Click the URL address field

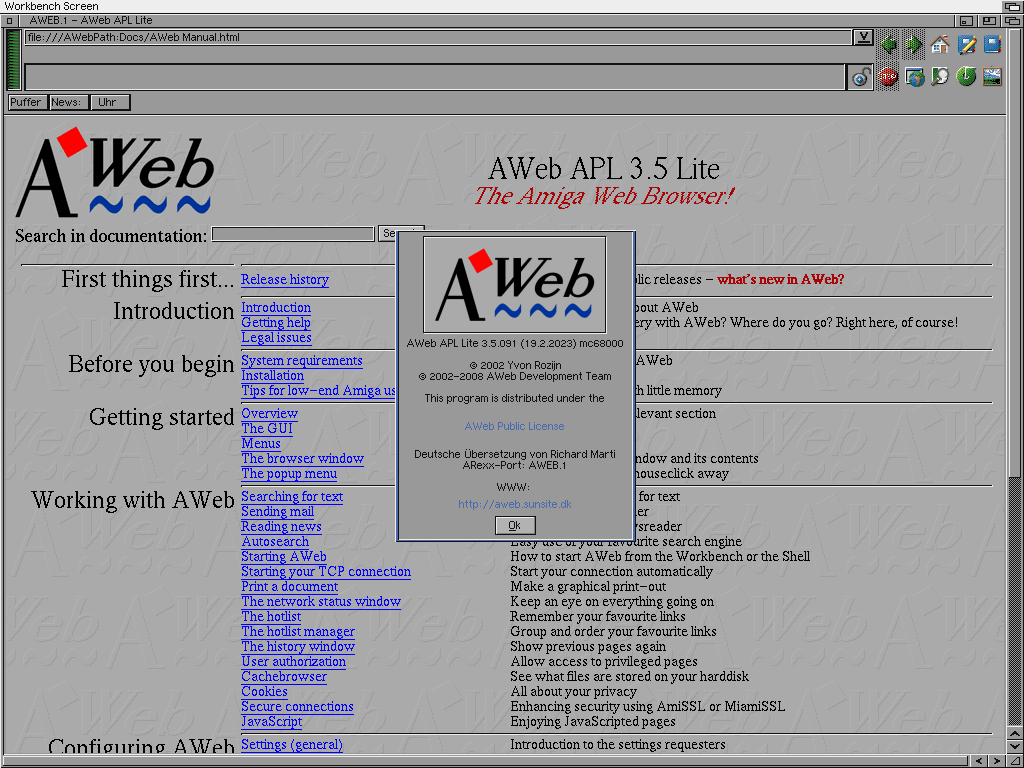point(438,37)
